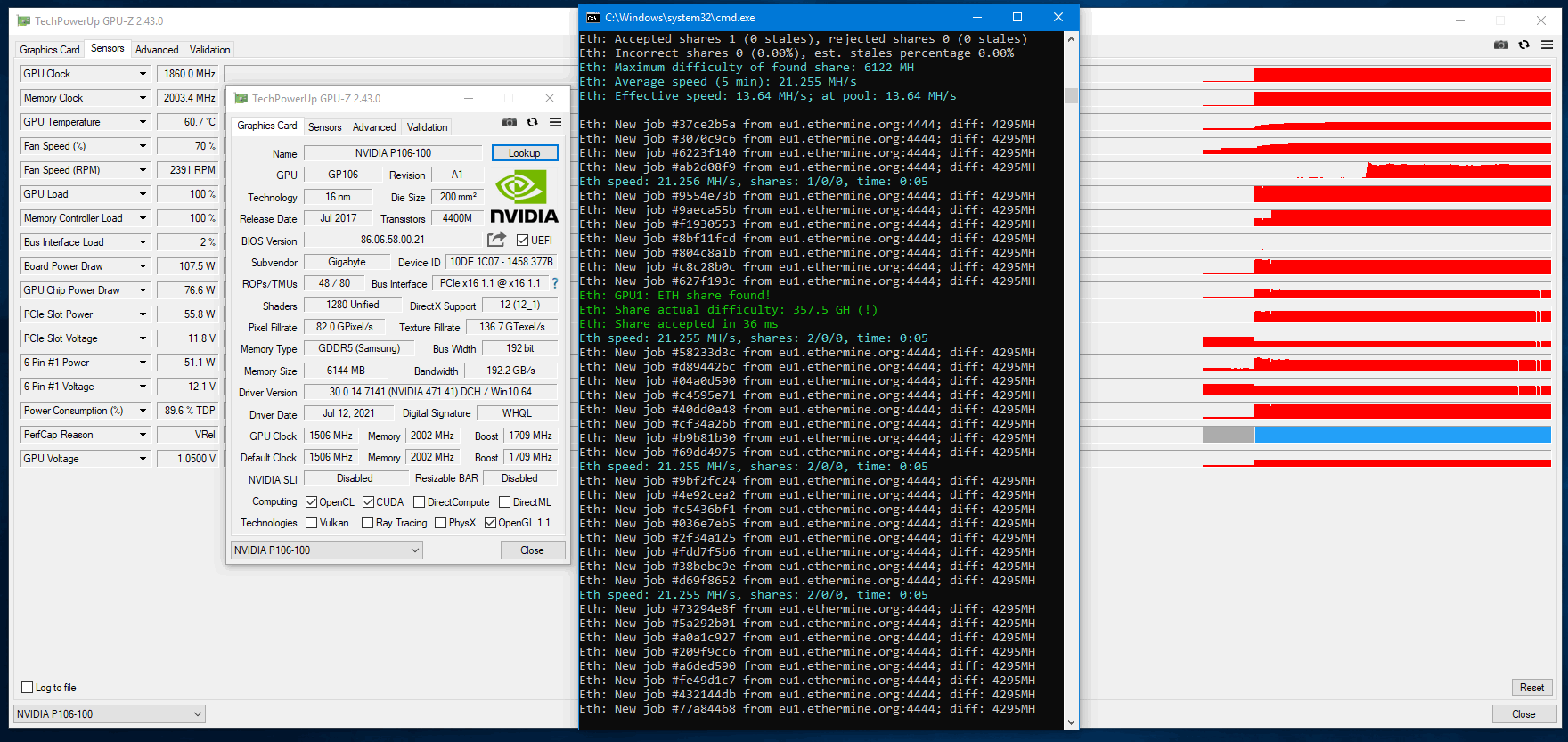Image resolution: width=1568 pixels, height=742 pixels.
Task: Open the PerfCap Reason sensor dropdown
Action: [142, 435]
